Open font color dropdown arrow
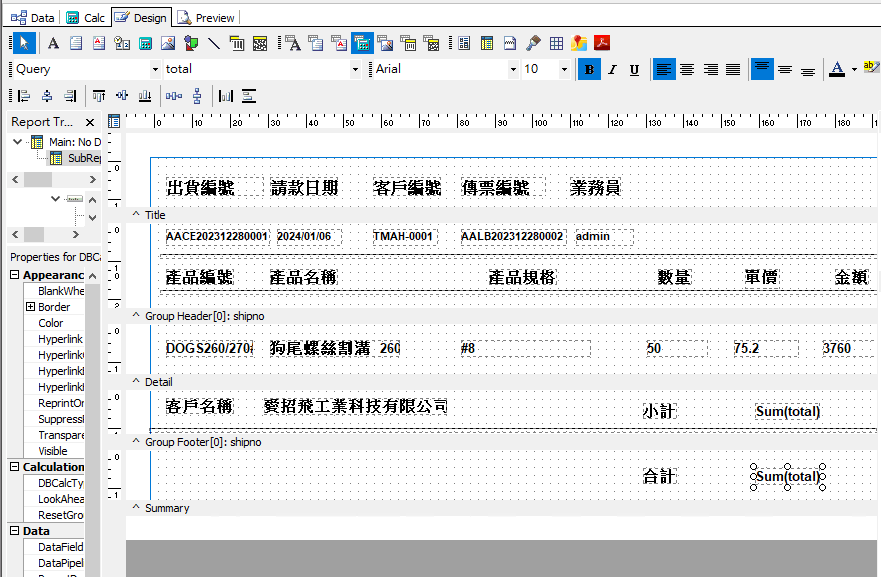 pos(854,70)
